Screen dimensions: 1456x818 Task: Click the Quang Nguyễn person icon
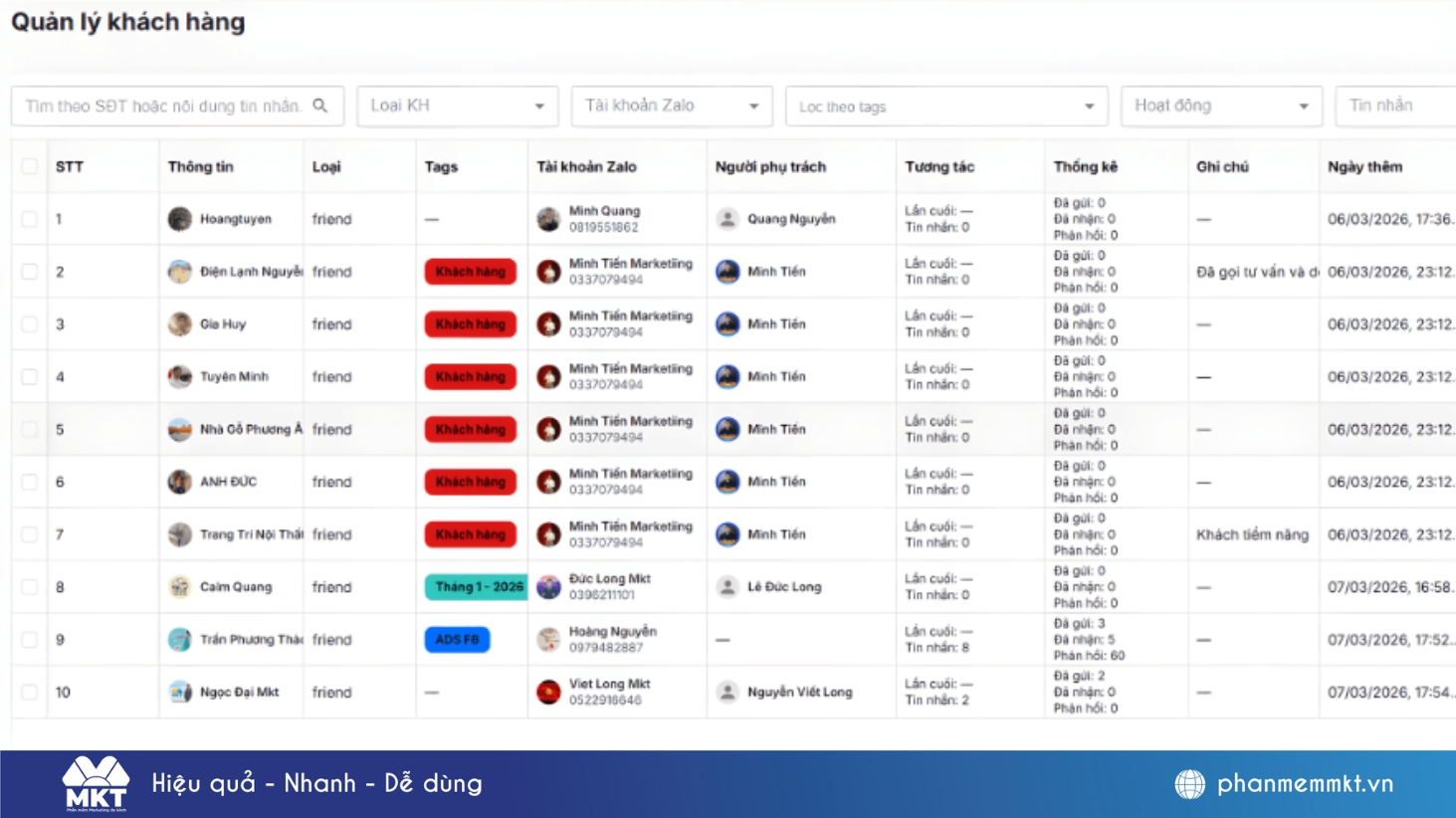tap(728, 218)
